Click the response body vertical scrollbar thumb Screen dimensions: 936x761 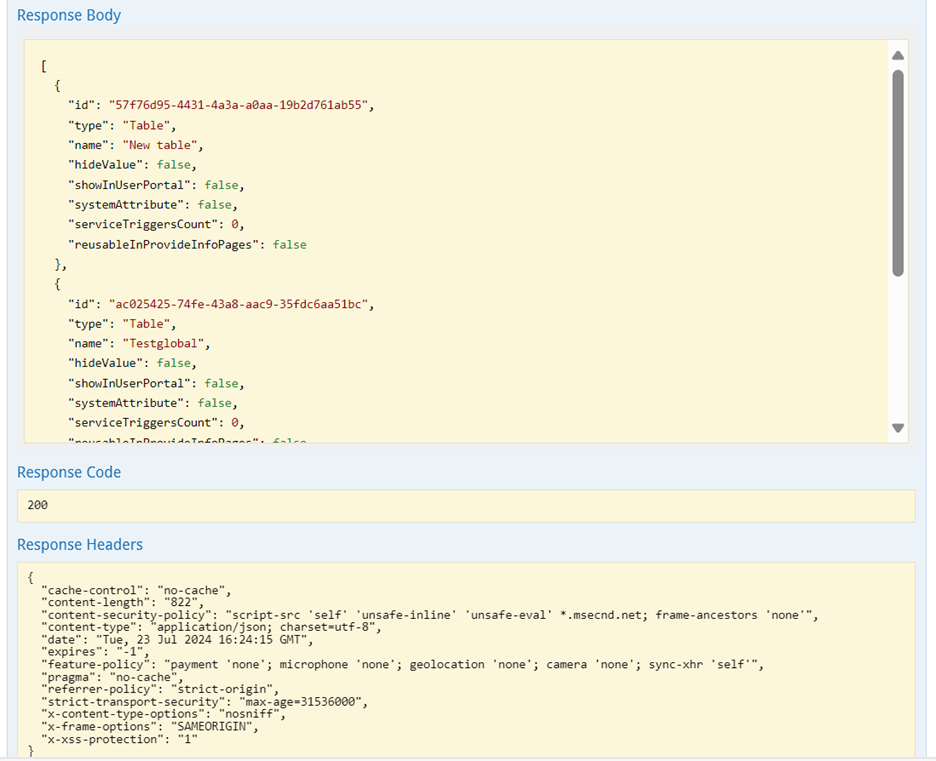coord(898,173)
